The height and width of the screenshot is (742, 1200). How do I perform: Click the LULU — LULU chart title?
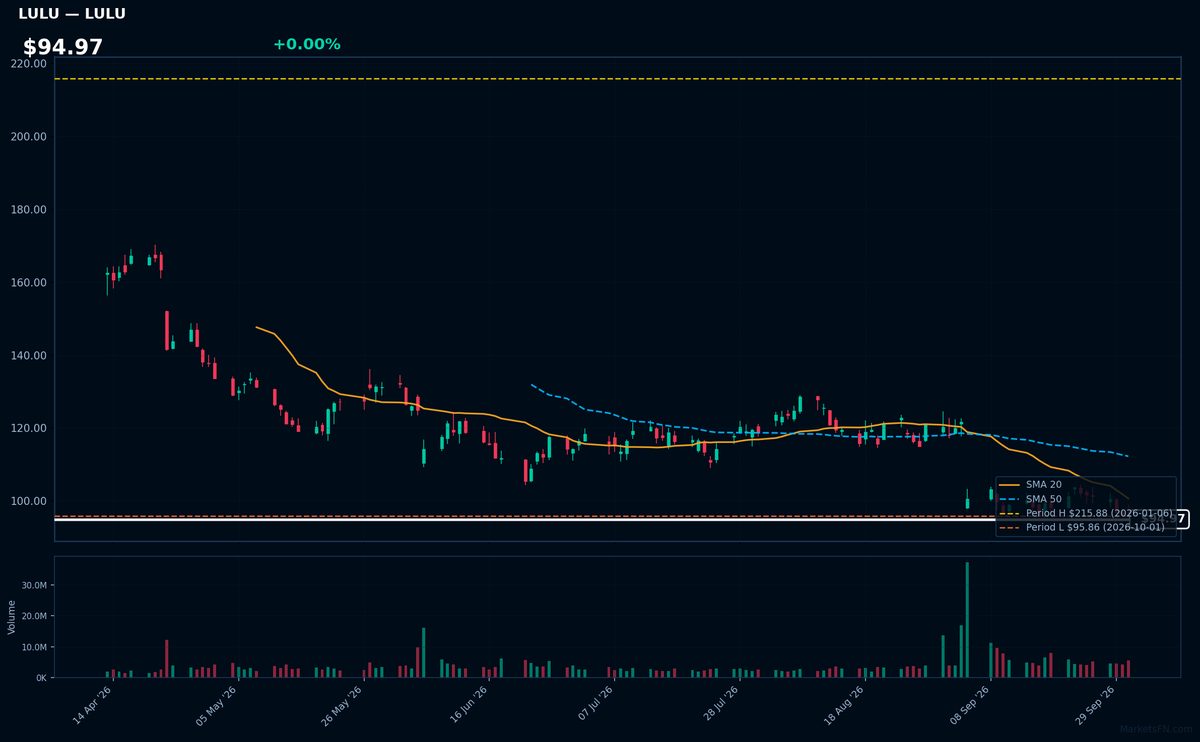click(72, 14)
